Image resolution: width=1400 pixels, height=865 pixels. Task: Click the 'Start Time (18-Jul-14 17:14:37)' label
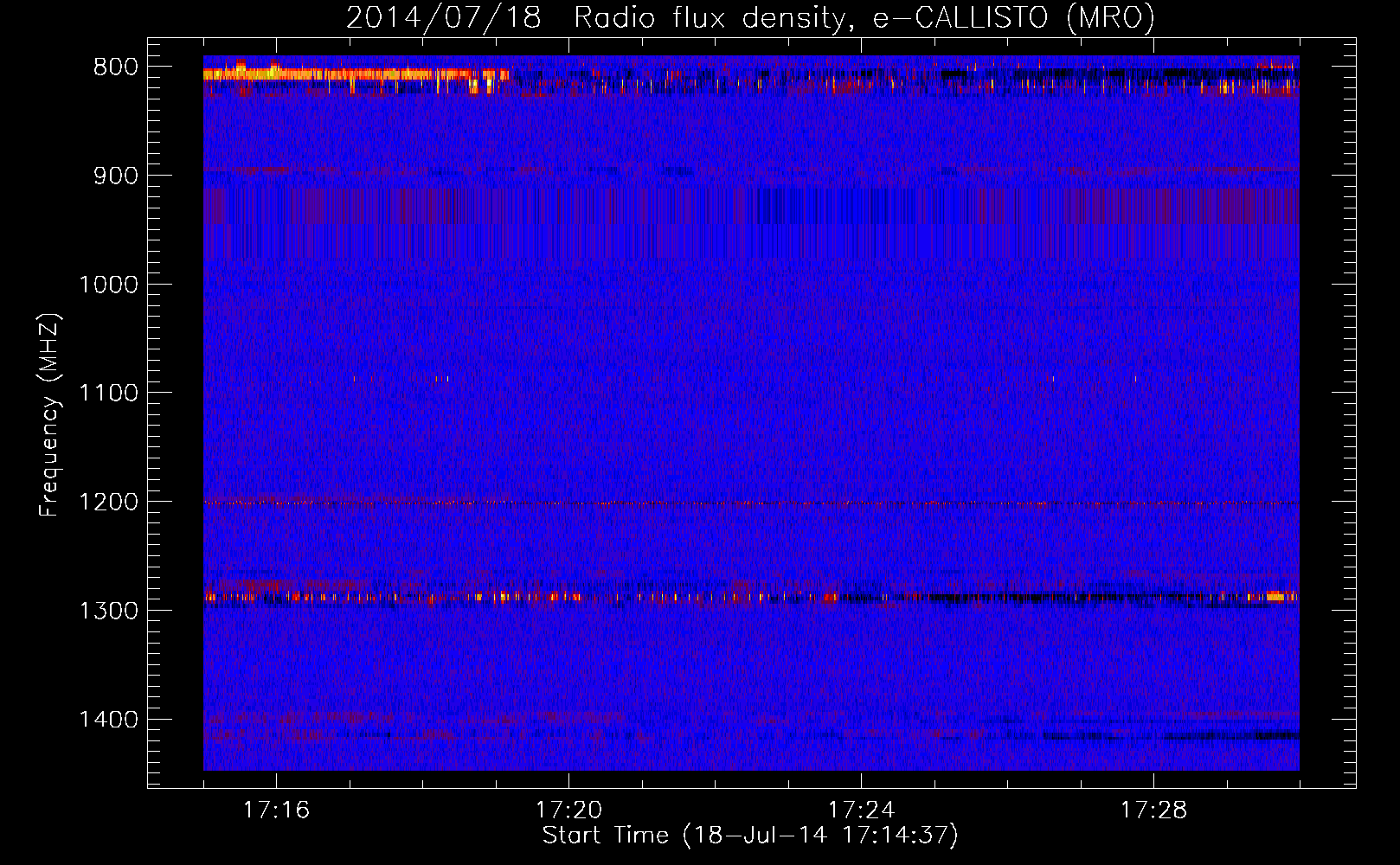click(750, 836)
